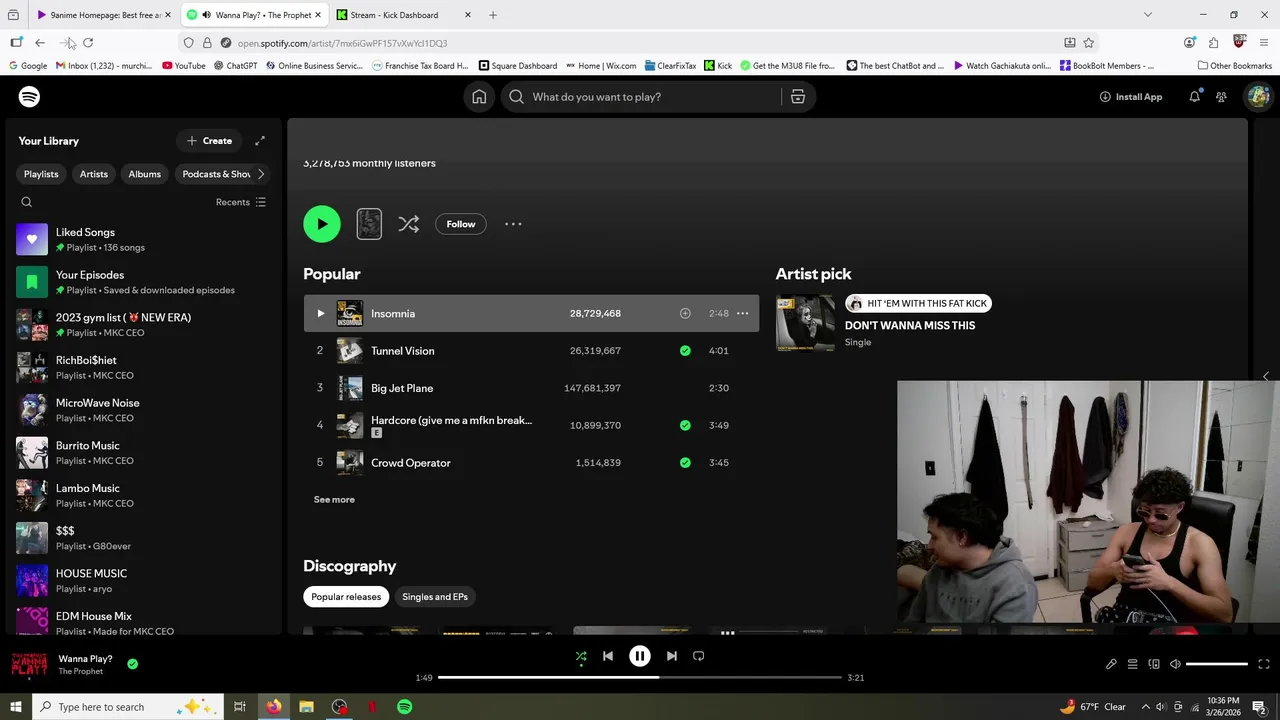This screenshot has height=720, width=1280.
Task: Click See more under Popular
Action: click(334, 500)
